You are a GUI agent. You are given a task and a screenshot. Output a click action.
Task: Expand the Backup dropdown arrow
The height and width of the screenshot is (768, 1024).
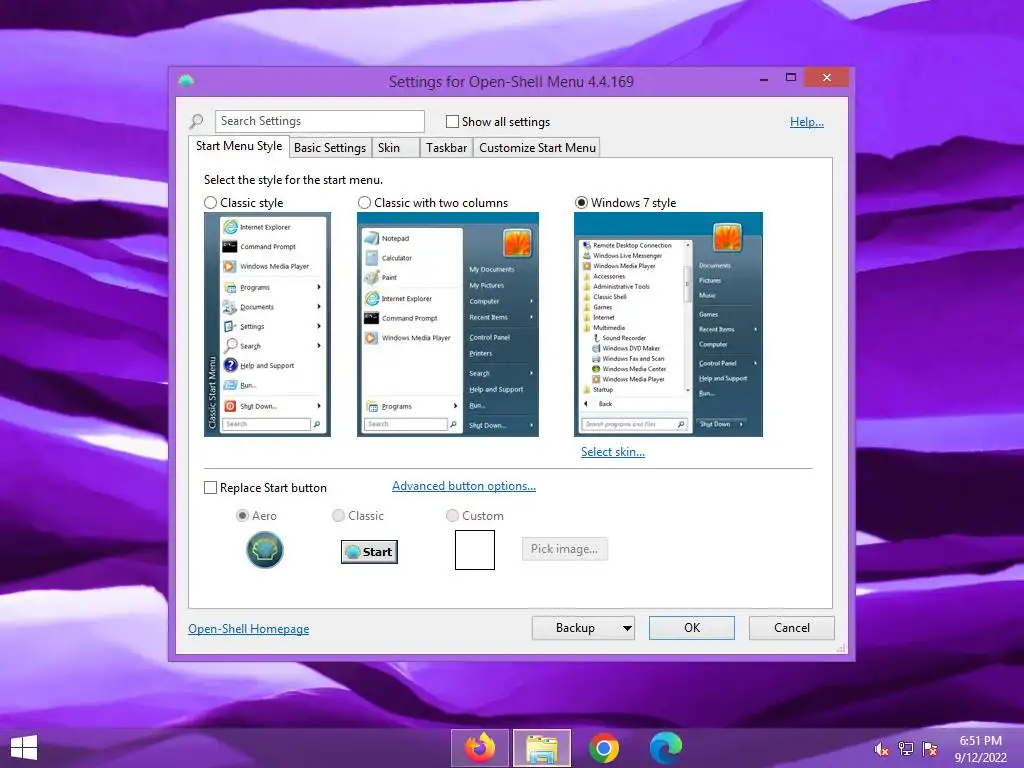tap(627, 628)
